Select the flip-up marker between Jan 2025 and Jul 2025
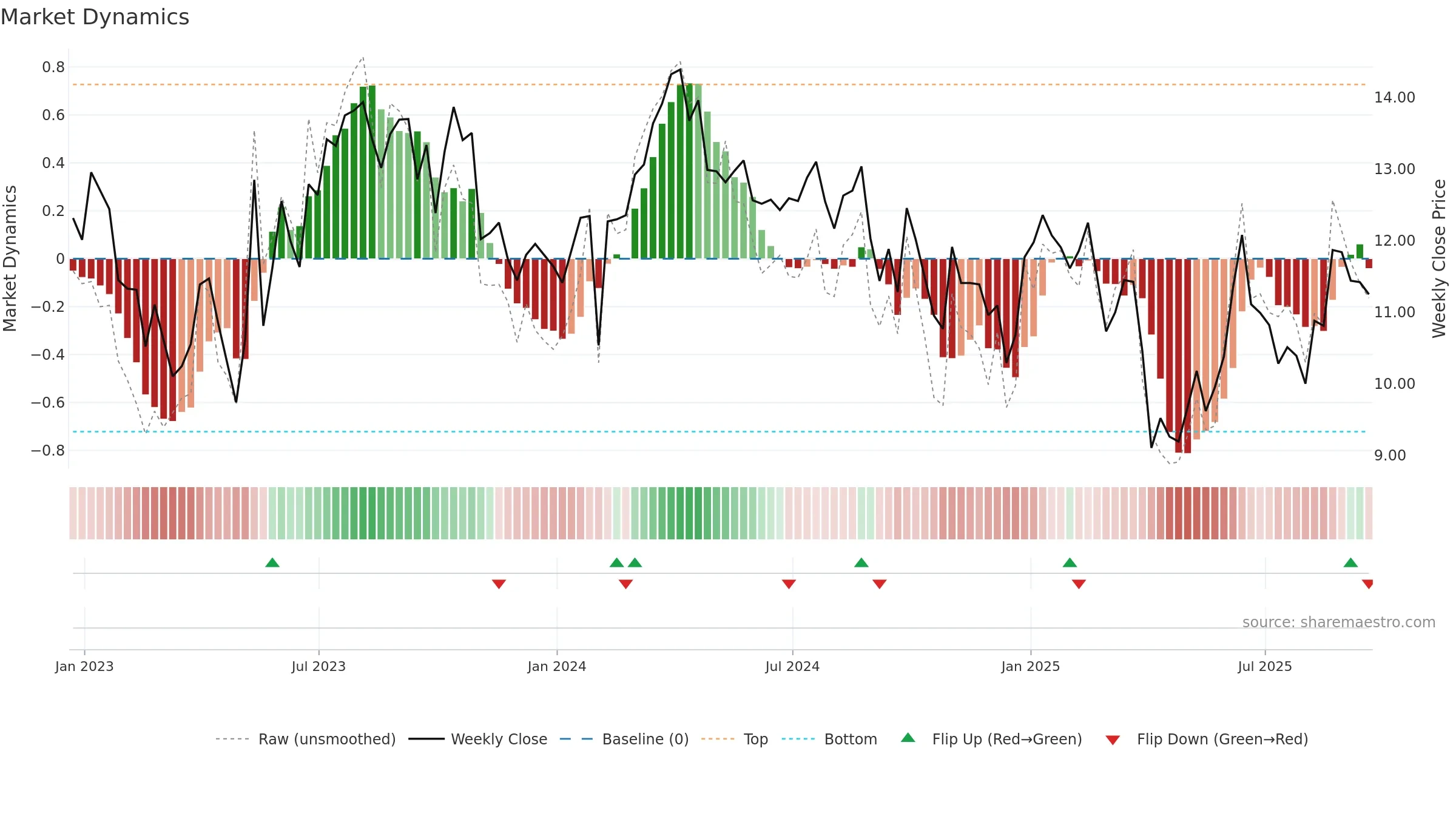 [1070, 562]
